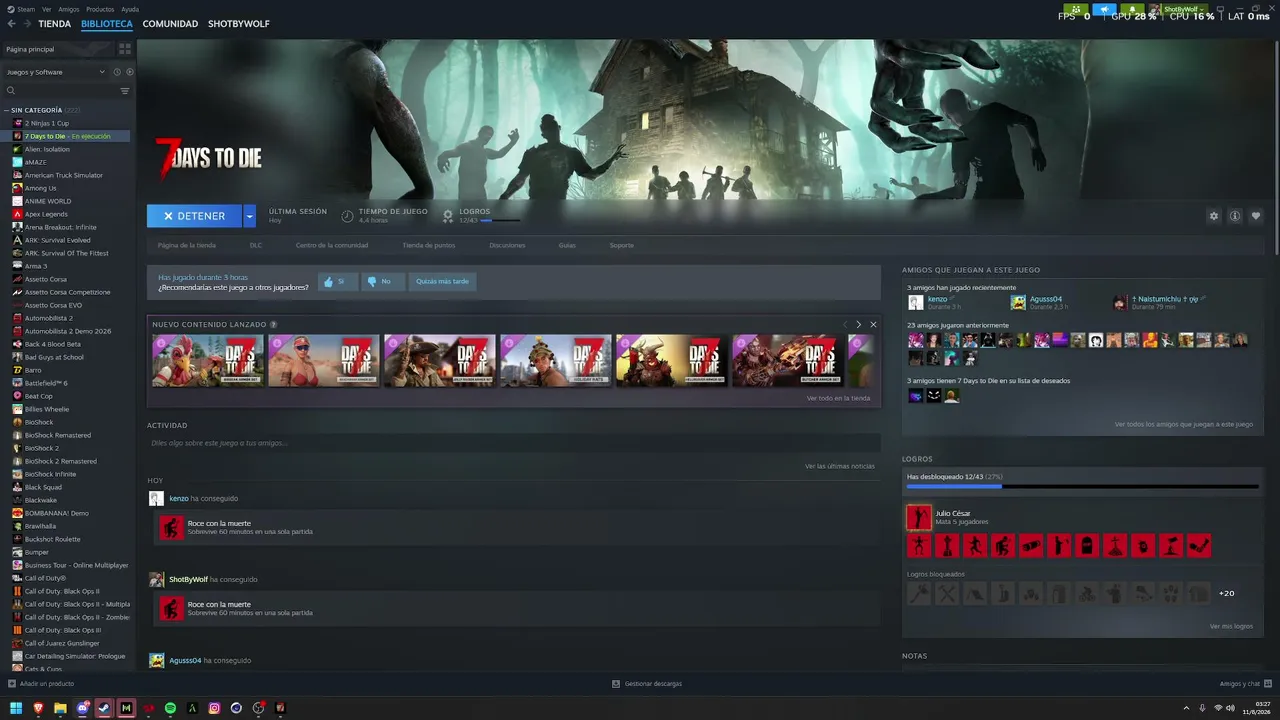
Task: Open the game's gear settings icon
Action: point(1214,216)
